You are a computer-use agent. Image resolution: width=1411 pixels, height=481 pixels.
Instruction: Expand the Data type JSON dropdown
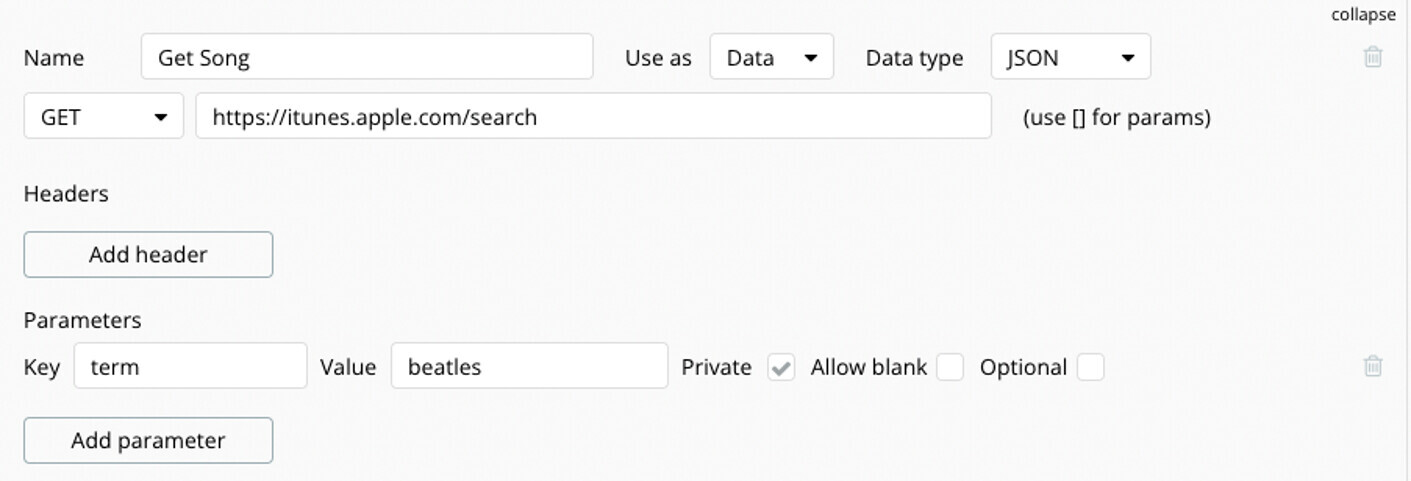click(x=1070, y=57)
